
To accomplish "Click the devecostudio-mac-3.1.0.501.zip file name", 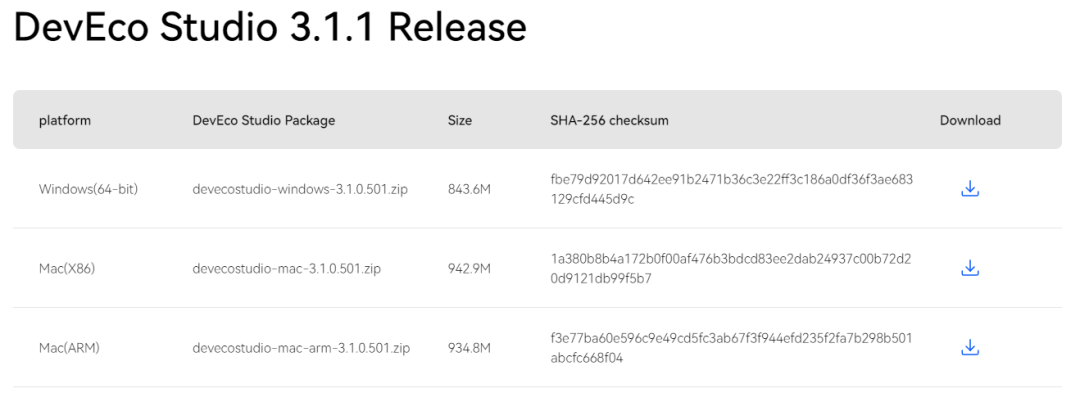I will click(x=287, y=268).
